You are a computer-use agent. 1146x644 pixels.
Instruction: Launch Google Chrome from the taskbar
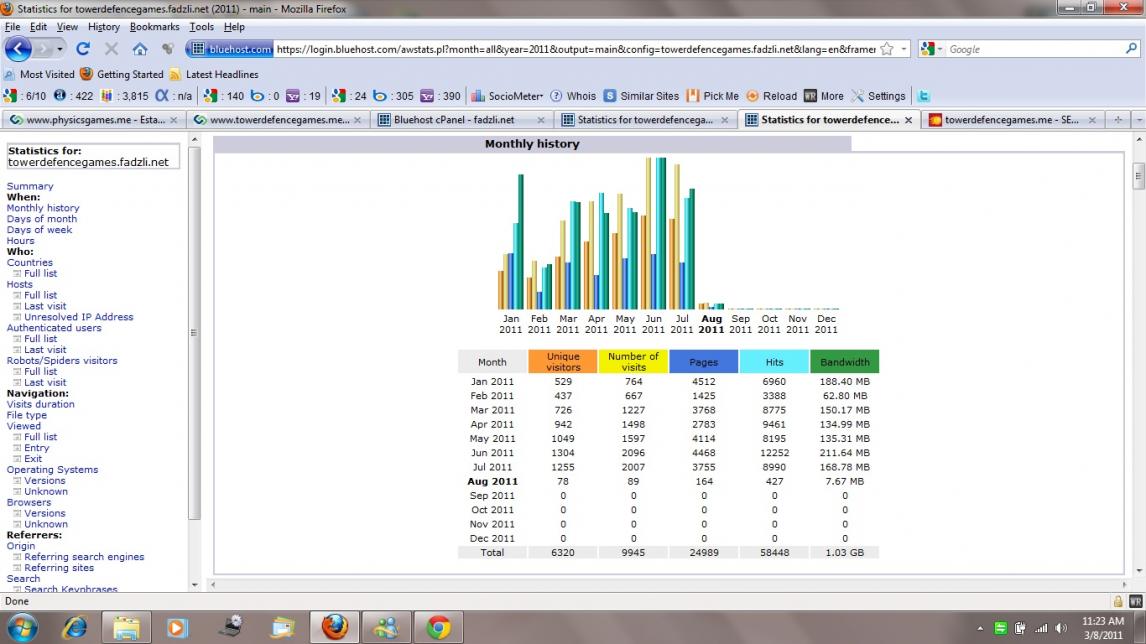(x=438, y=627)
